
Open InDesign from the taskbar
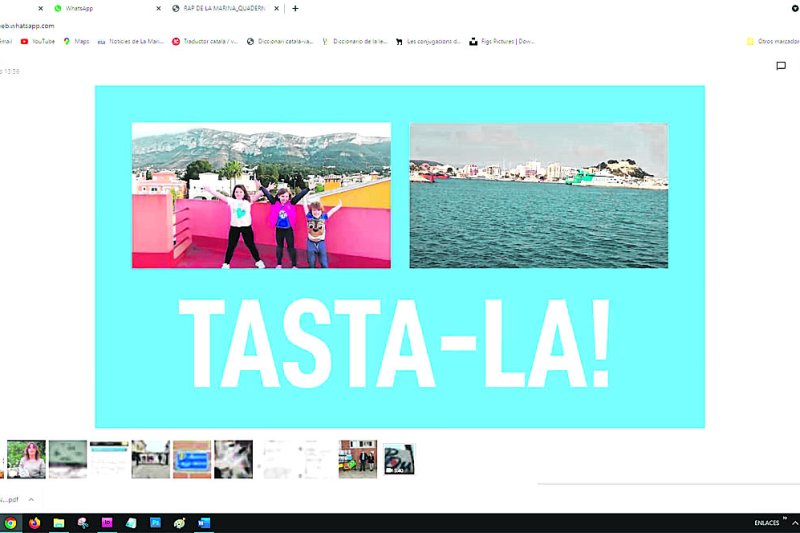(x=107, y=522)
